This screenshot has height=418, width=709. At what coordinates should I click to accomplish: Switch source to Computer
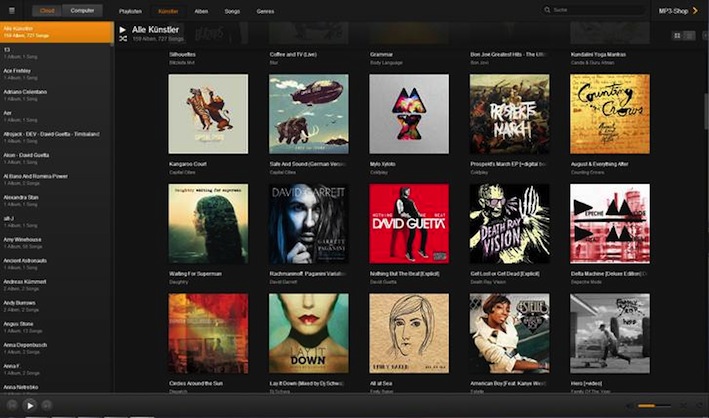82,10
